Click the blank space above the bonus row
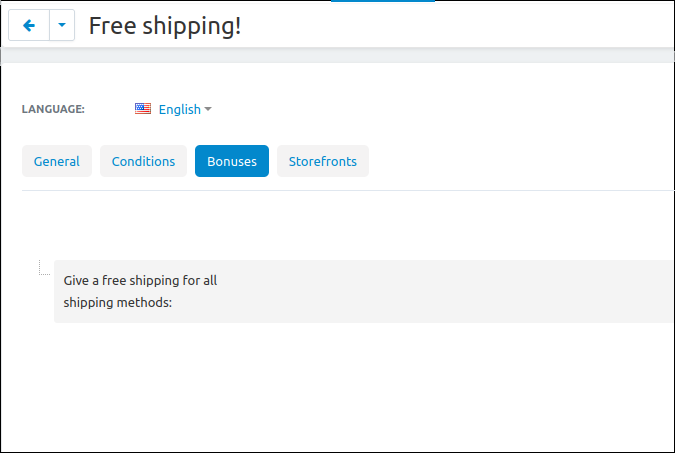The width and height of the screenshot is (675, 453). coord(348,225)
